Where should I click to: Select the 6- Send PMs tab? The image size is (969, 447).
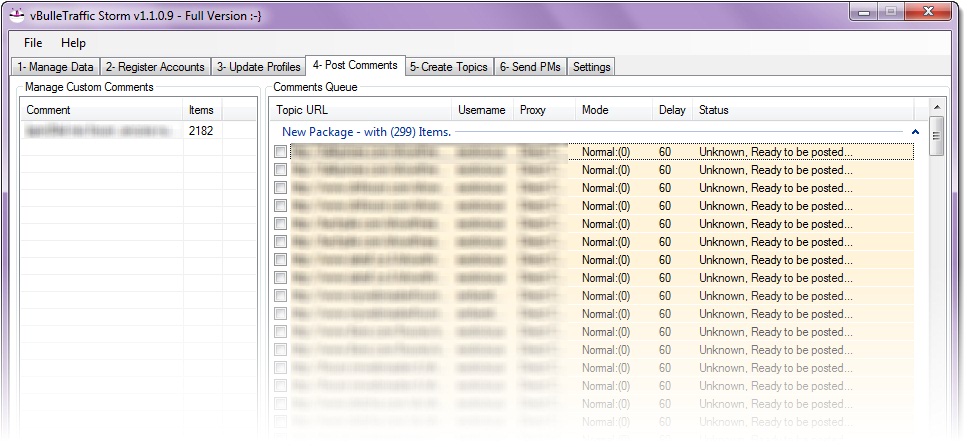[530, 67]
